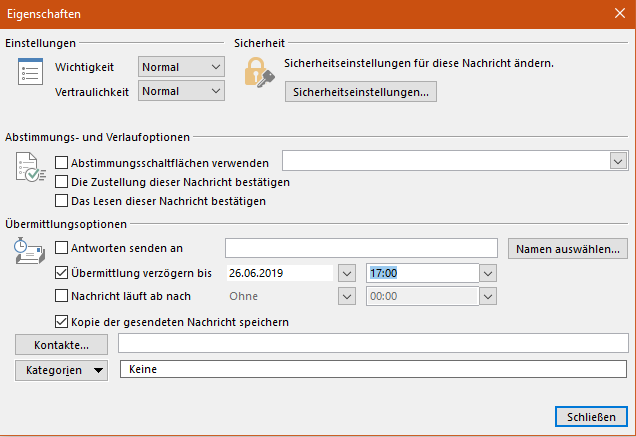Expand the delay date picker for 26.06.2019
The image size is (636, 437).
pyautogui.click(x=347, y=272)
